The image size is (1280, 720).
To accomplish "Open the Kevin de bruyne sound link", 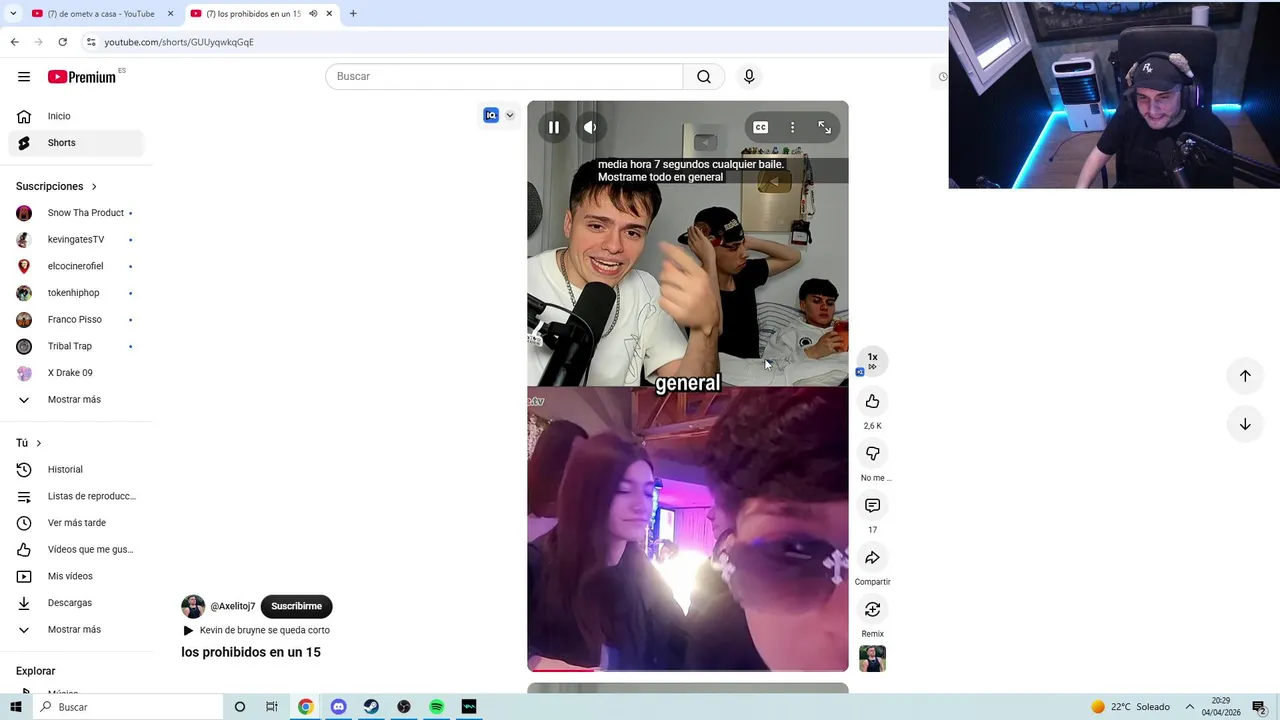I will 265,630.
